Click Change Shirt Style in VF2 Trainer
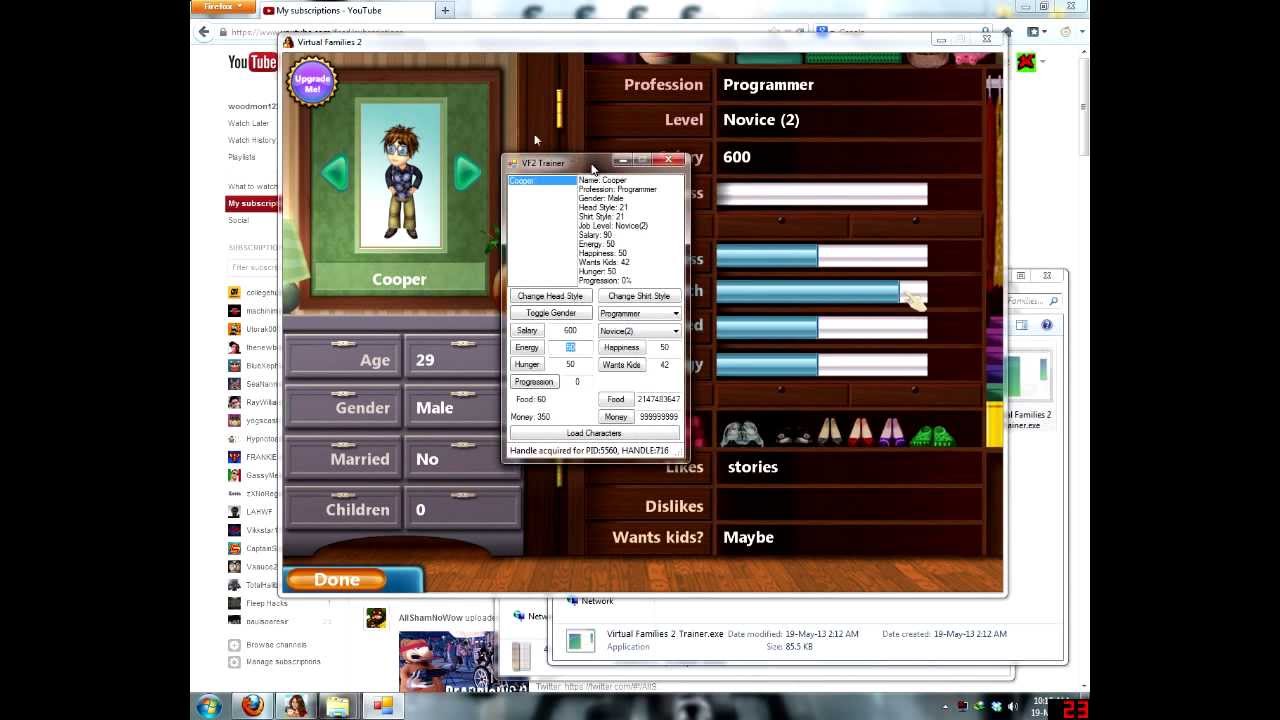The height and width of the screenshot is (720, 1280). pyautogui.click(x=639, y=296)
